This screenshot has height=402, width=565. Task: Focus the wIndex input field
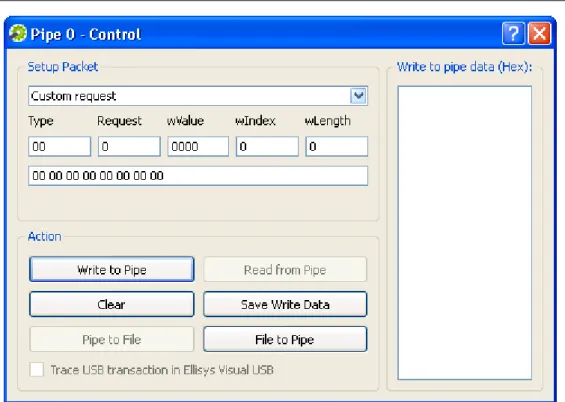[267, 146]
